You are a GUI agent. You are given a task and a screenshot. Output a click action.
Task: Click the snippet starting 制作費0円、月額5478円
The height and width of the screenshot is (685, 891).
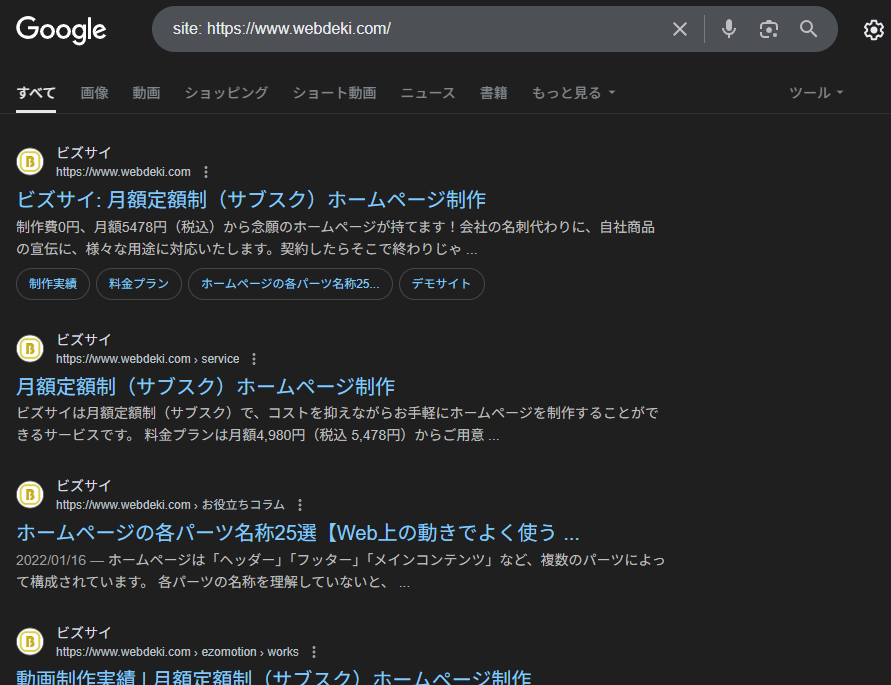(335, 238)
